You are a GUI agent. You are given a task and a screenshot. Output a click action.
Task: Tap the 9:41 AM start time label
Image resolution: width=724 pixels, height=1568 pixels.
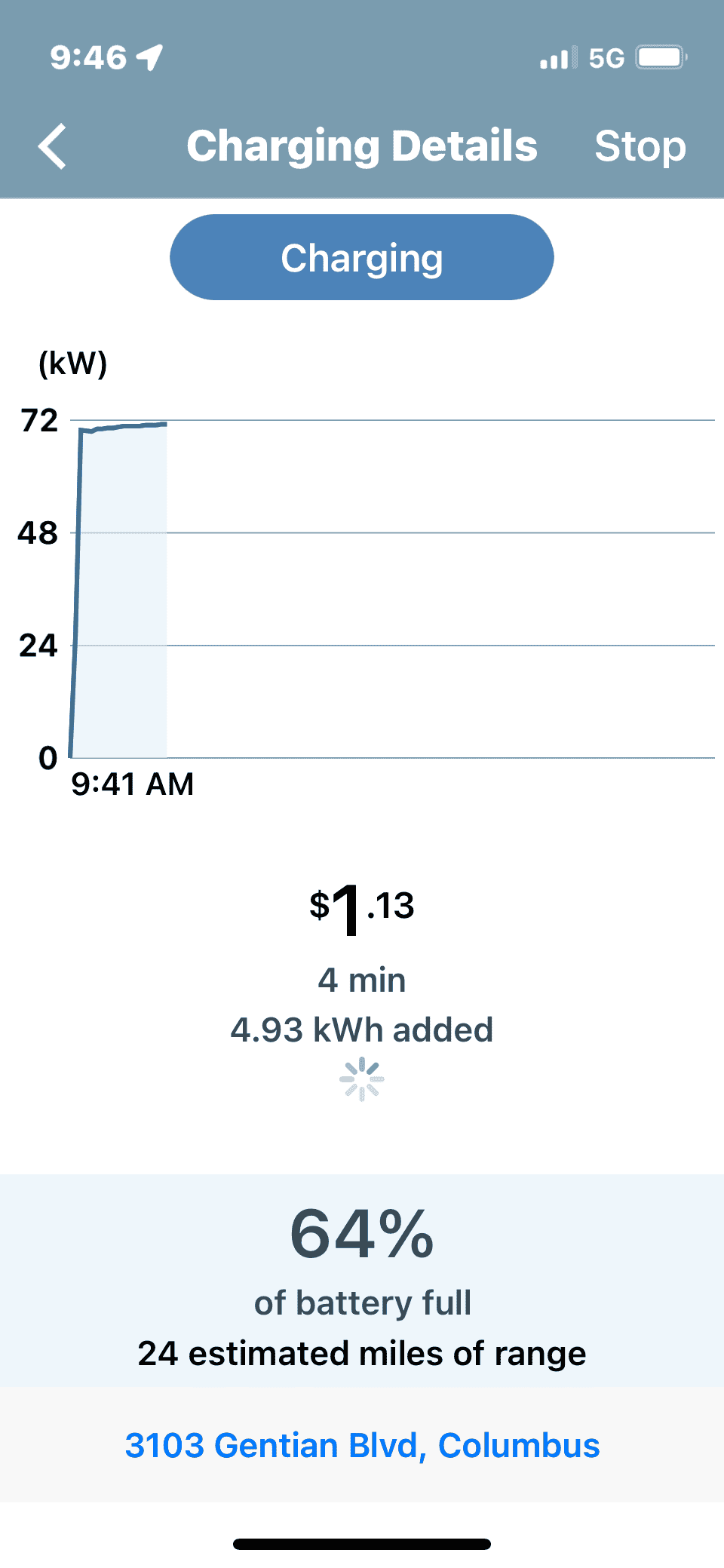pos(133,784)
